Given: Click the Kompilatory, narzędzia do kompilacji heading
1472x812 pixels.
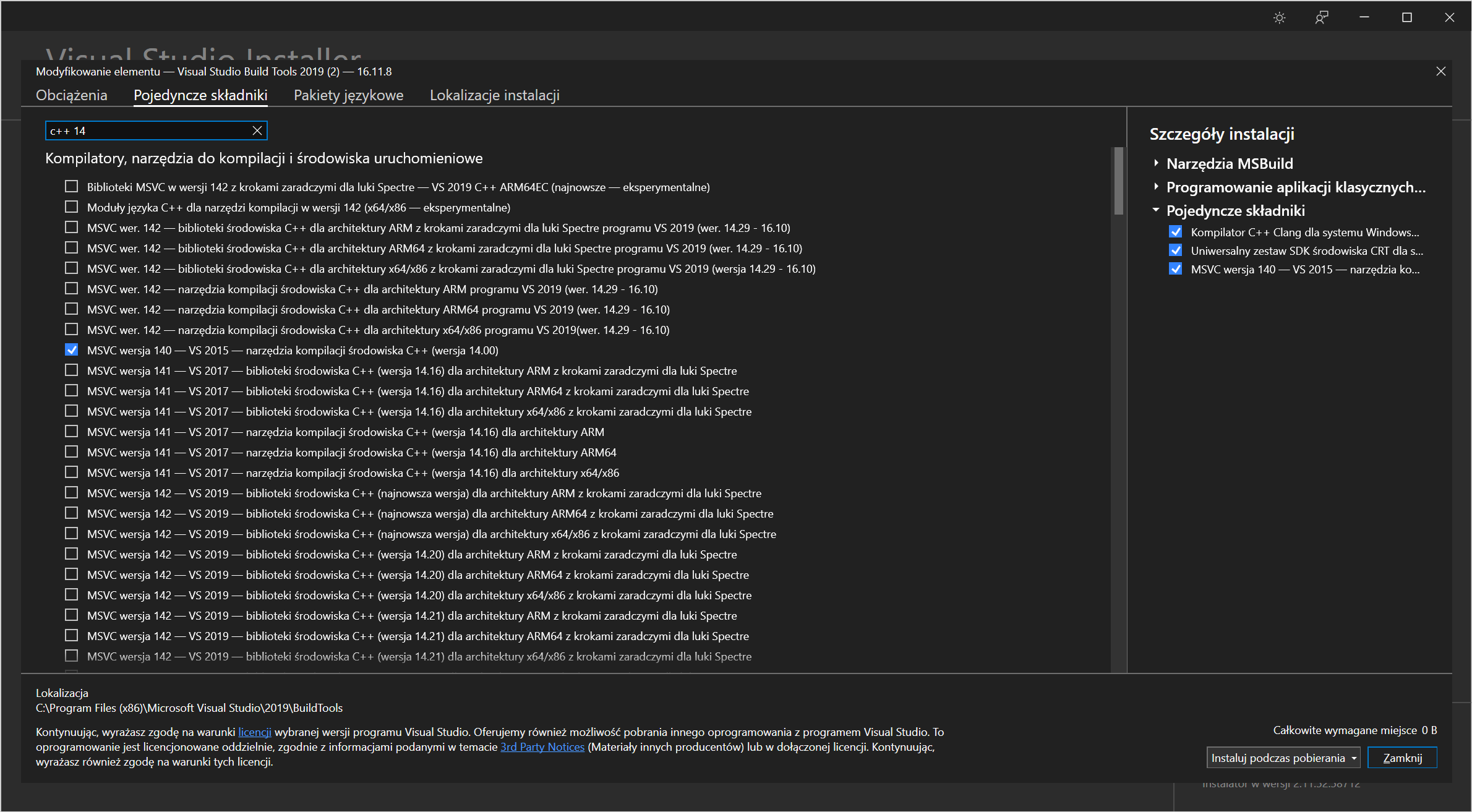Looking at the screenshot, I should 264,158.
